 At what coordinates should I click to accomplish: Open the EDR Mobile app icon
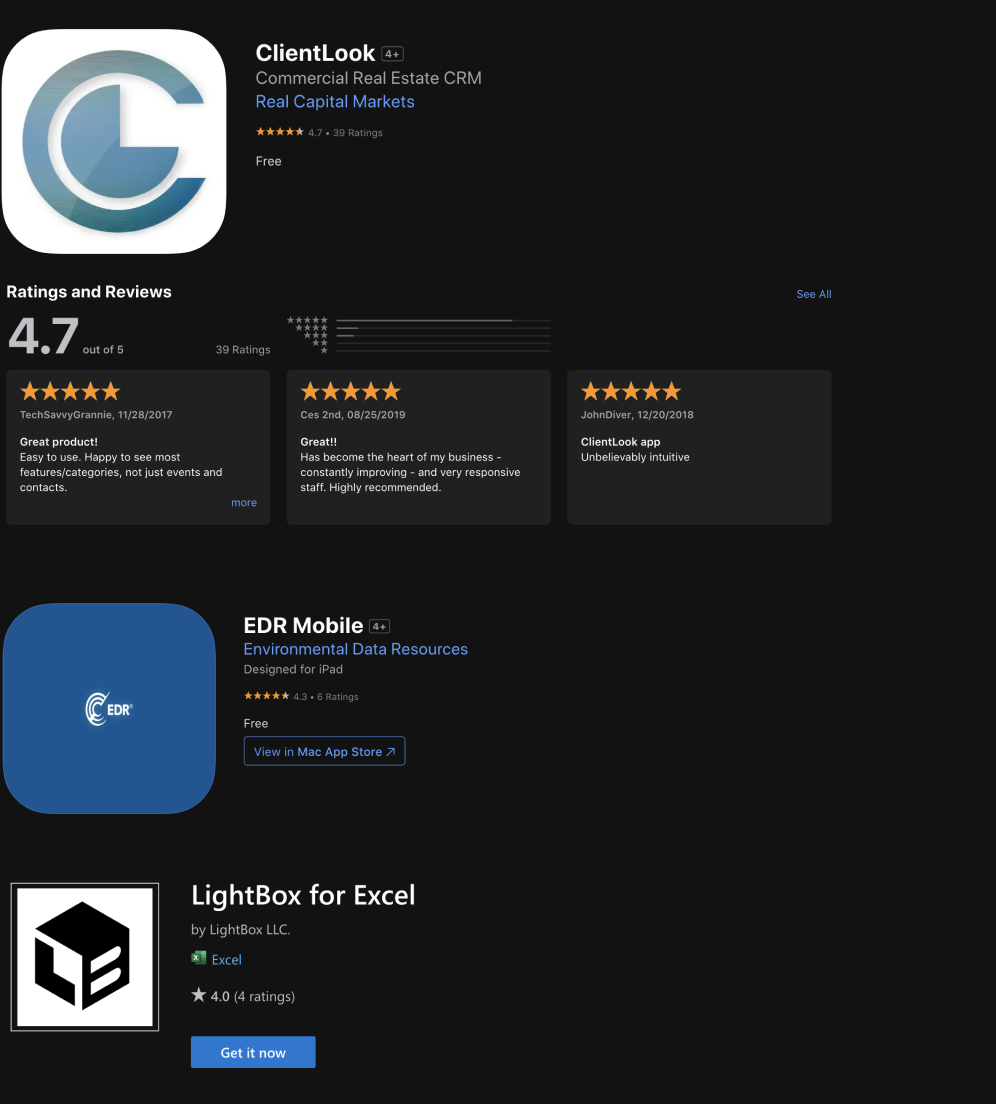(x=109, y=708)
